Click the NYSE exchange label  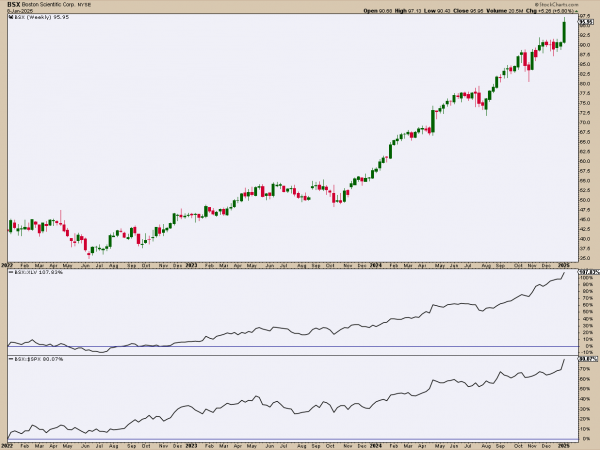pos(85,5)
